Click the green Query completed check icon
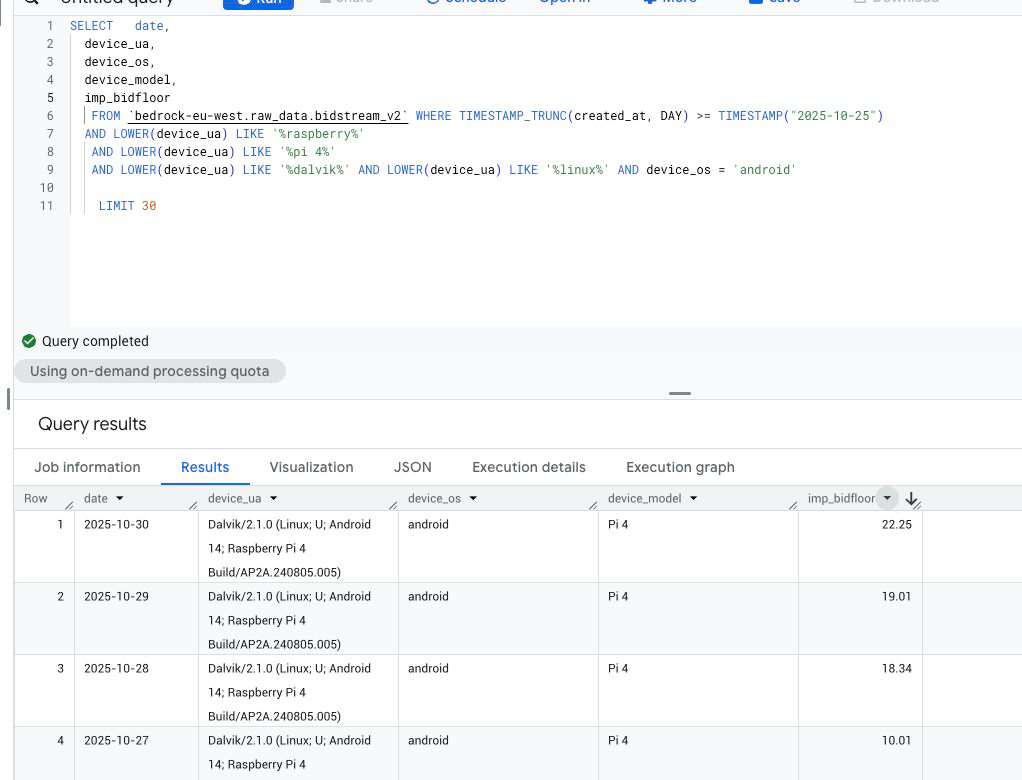Screen dimensions: 1022x780 [x=29, y=341]
